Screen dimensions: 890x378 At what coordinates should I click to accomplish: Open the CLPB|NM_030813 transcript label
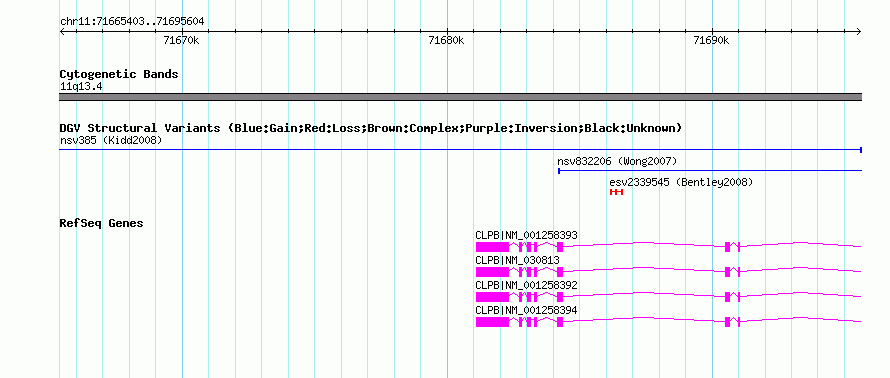[x=517, y=260]
